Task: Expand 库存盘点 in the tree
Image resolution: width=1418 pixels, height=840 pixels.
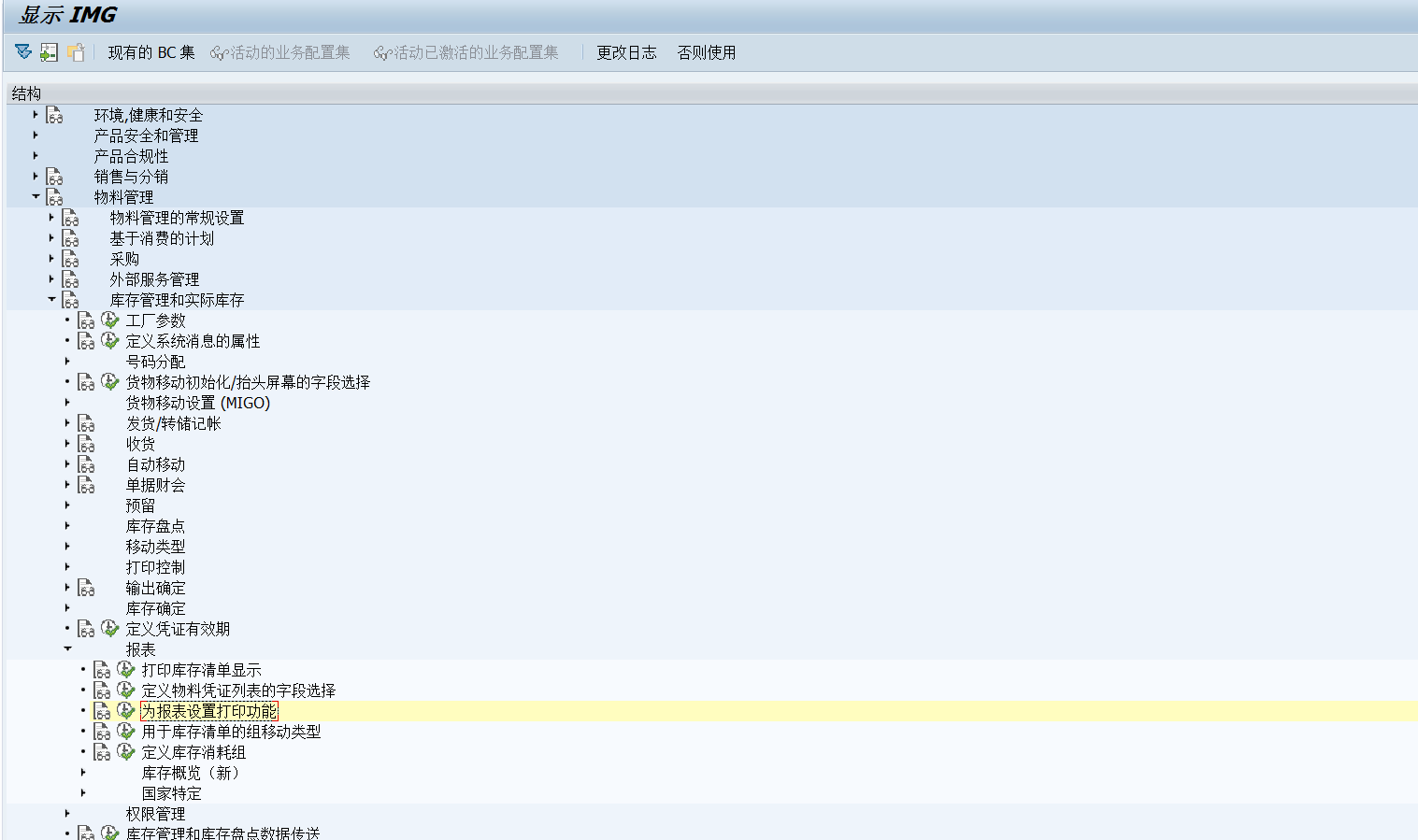Action: (65, 525)
